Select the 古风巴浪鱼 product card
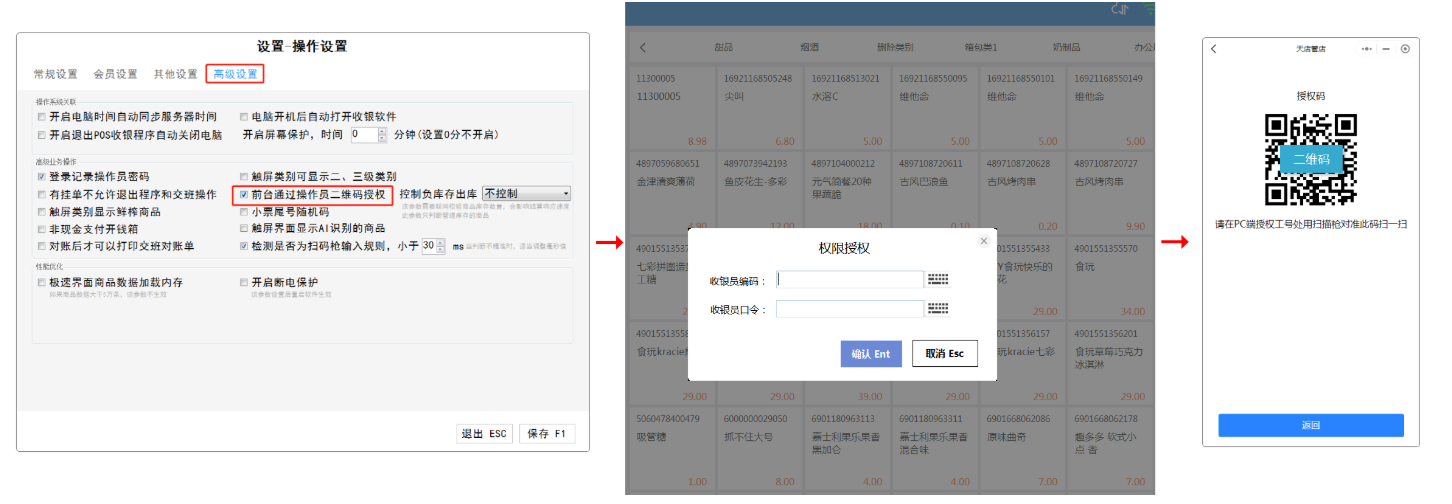This screenshot has height=504, width=1452. (933, 193)
